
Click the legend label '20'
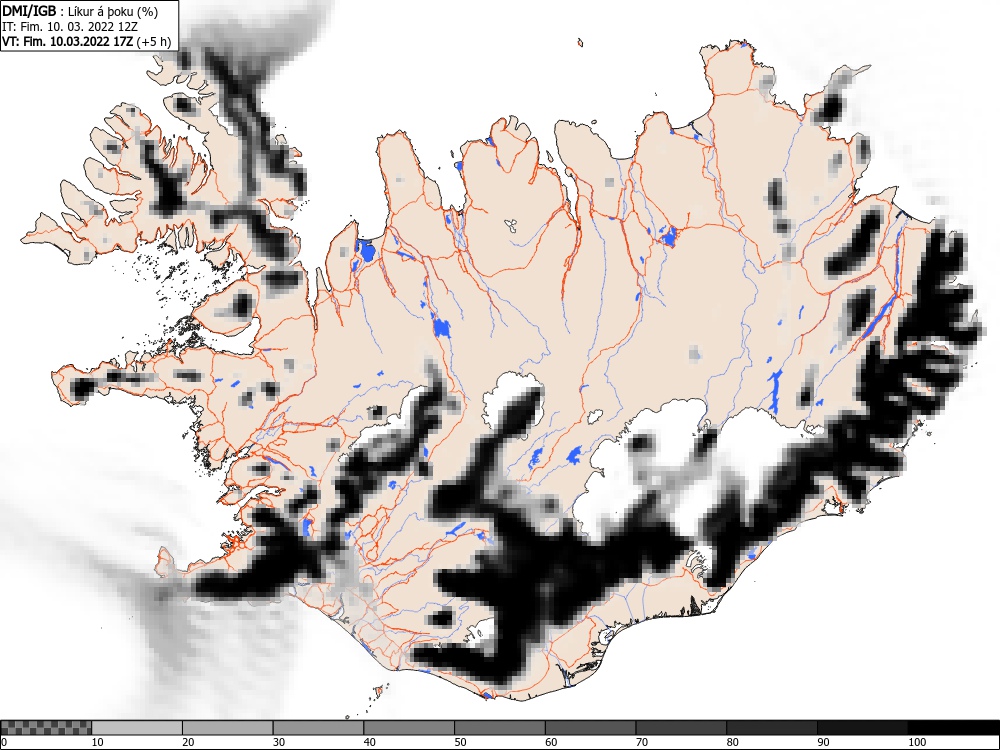[188, 742]
